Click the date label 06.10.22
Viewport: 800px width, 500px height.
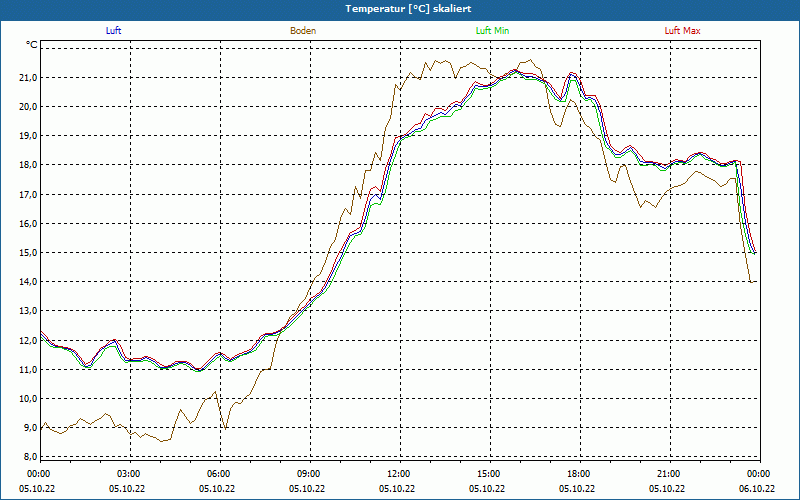point(757,488)
